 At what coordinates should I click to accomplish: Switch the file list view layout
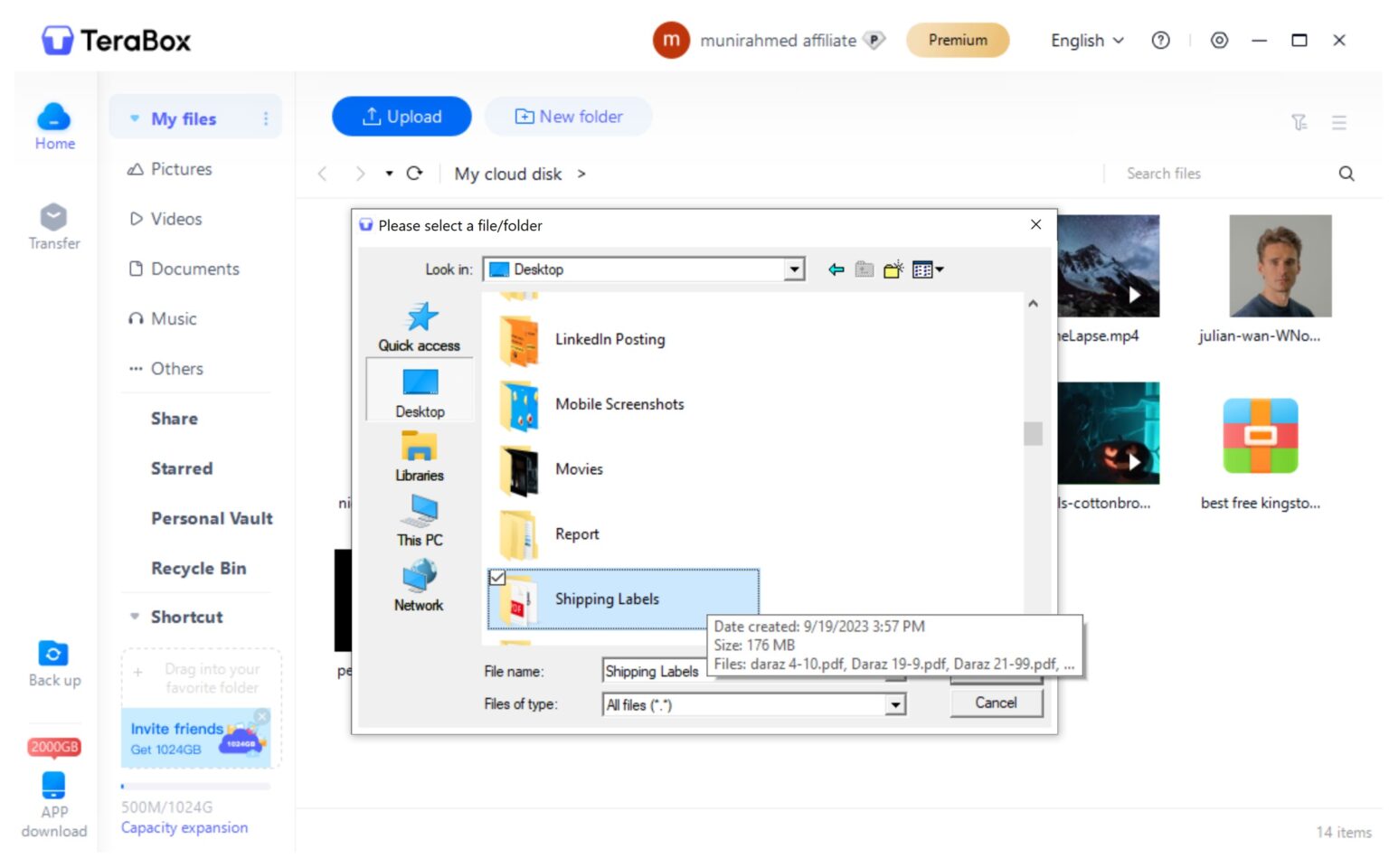pyautogui.click(x=1338, y=122)
